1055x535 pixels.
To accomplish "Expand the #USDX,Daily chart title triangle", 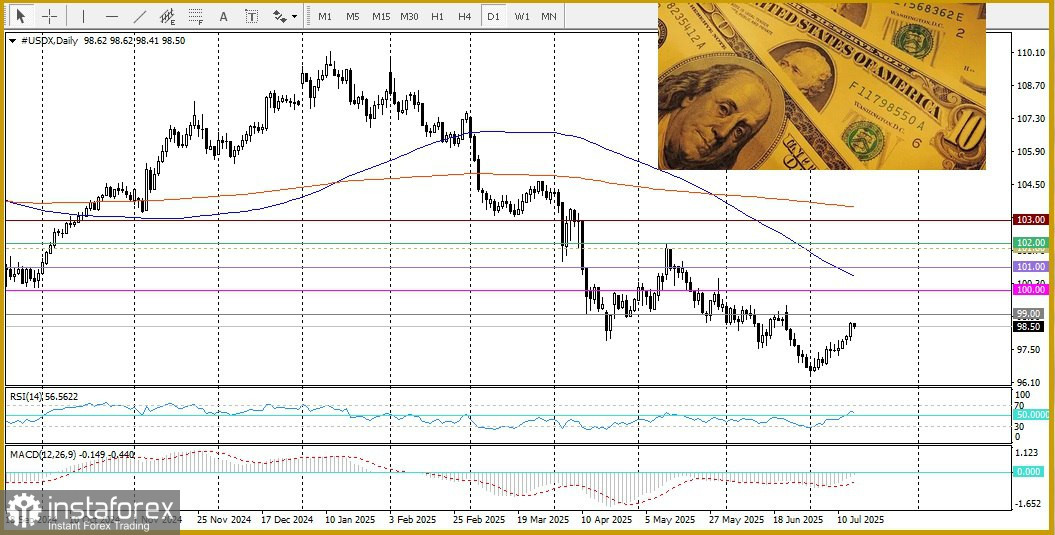I will 13,41.
